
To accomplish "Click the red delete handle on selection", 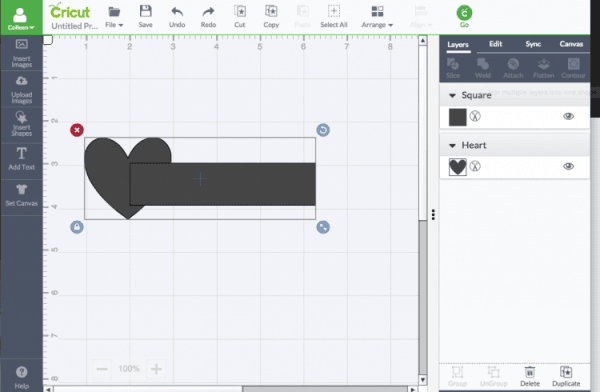I will click(77, 130).
